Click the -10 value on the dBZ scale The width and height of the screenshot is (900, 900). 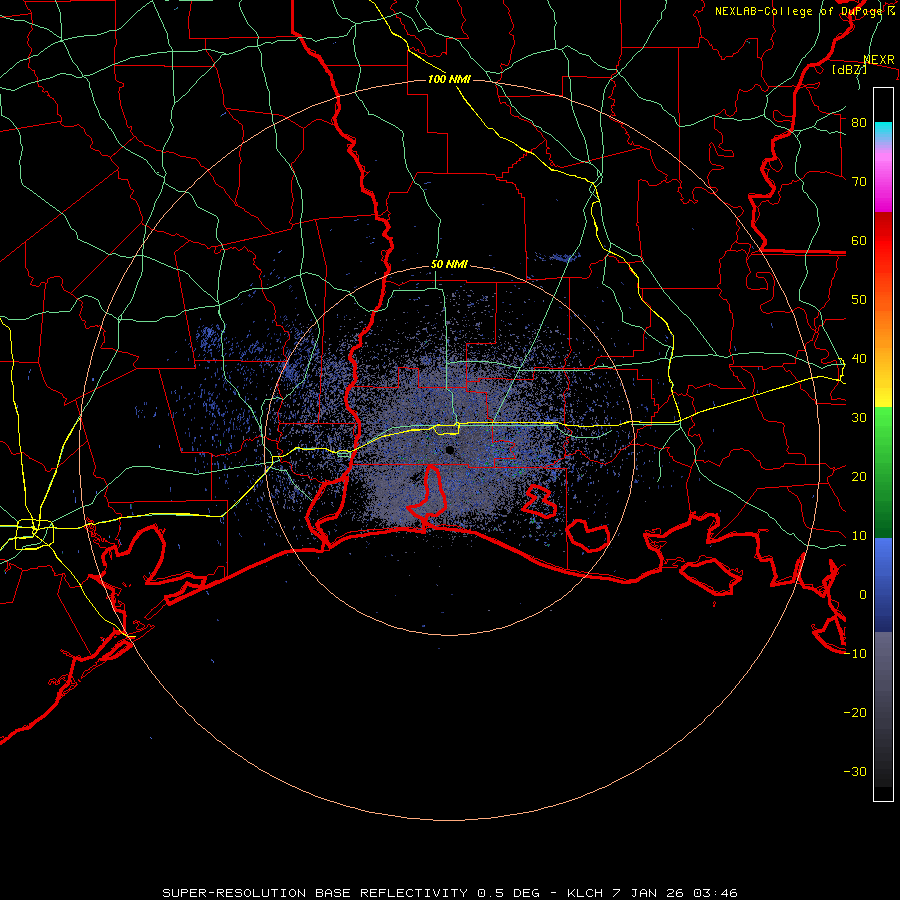tap(855, 654)
